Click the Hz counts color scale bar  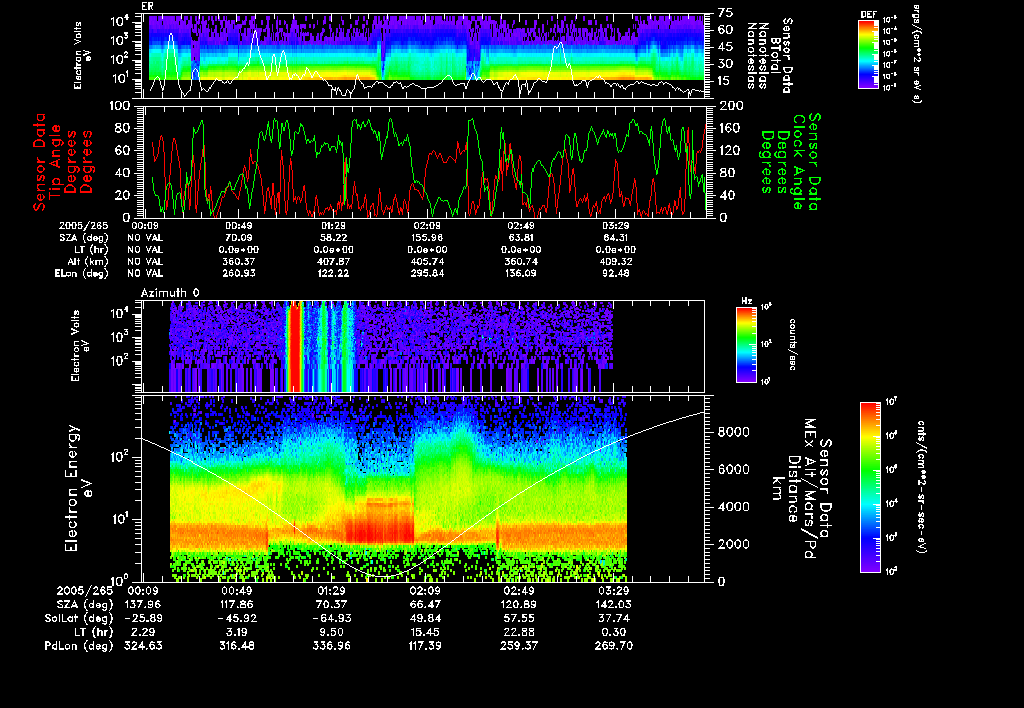coord(746,344)
